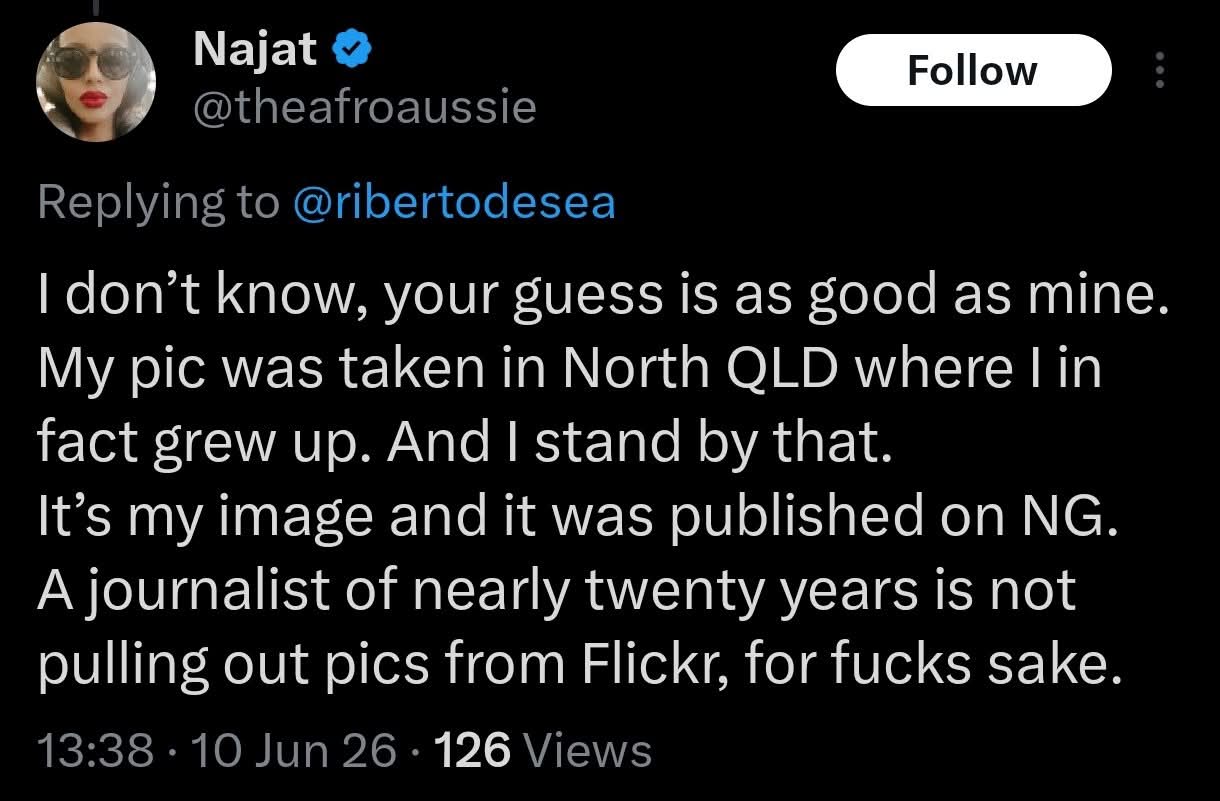Screen dimensions: 1220x801
Task: Click the words 'North QLD' in the tweet
Action: click(x=701, y=369)
